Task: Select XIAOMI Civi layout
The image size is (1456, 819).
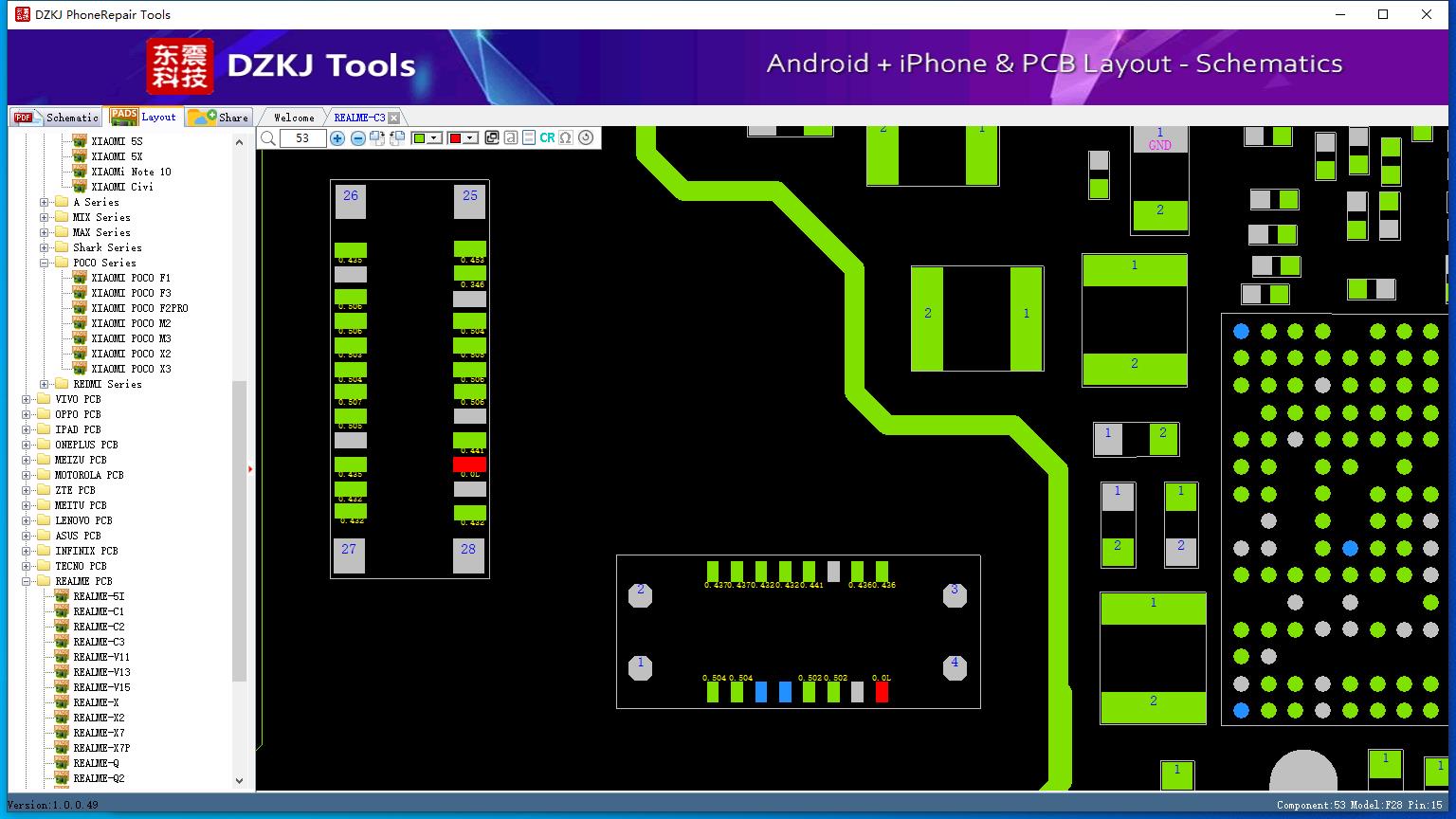Action: pos(121,187)
